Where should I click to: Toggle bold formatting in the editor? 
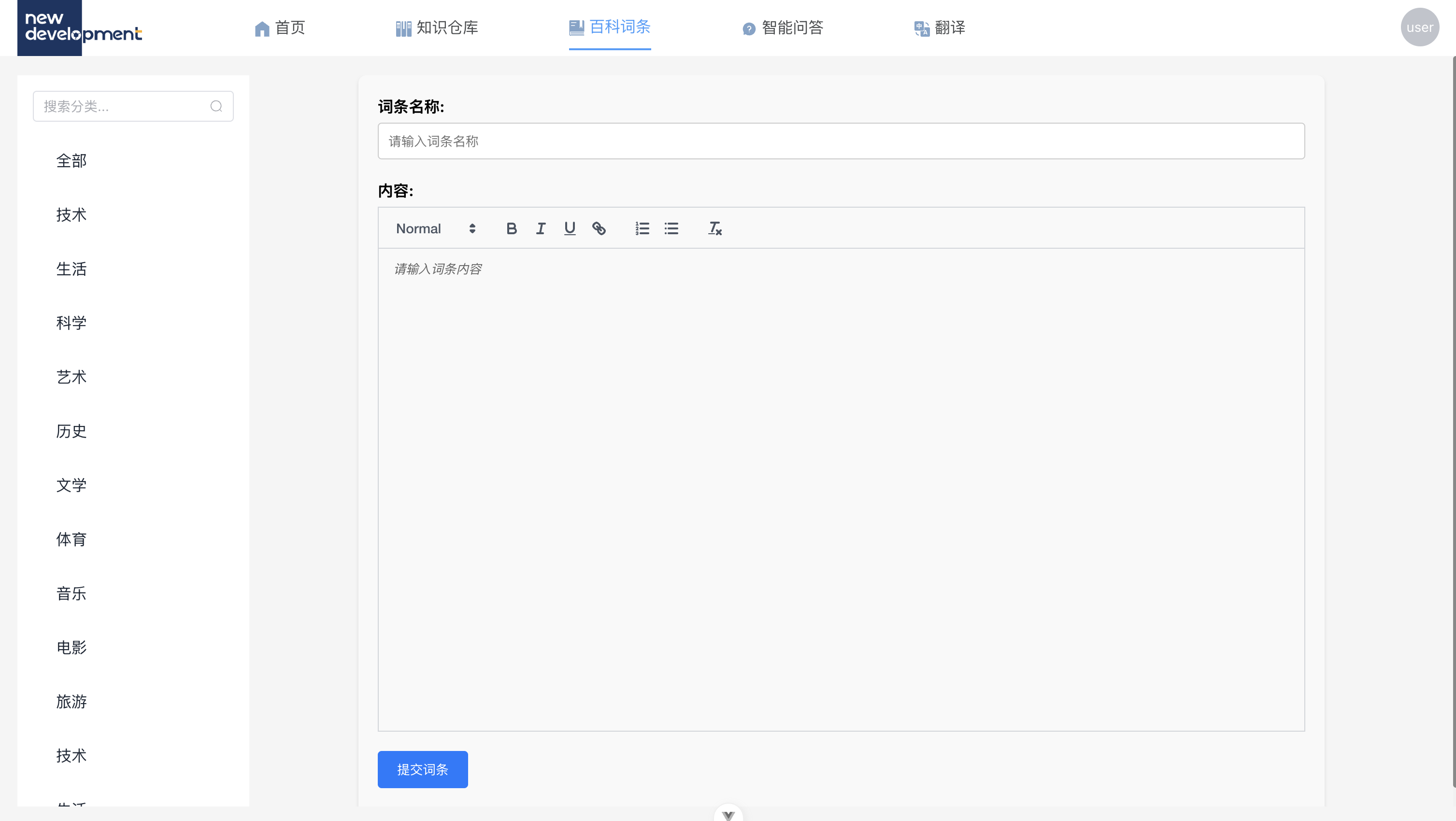tap(512, 228)
